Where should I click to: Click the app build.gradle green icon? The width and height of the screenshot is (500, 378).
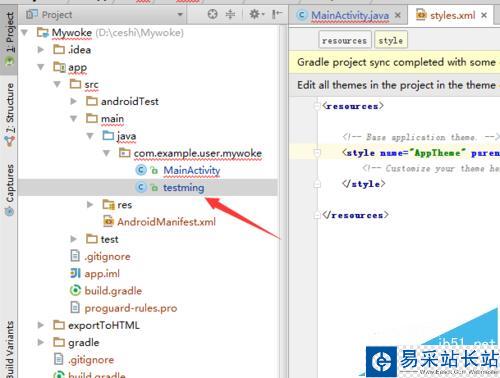(x=75, y=291)
